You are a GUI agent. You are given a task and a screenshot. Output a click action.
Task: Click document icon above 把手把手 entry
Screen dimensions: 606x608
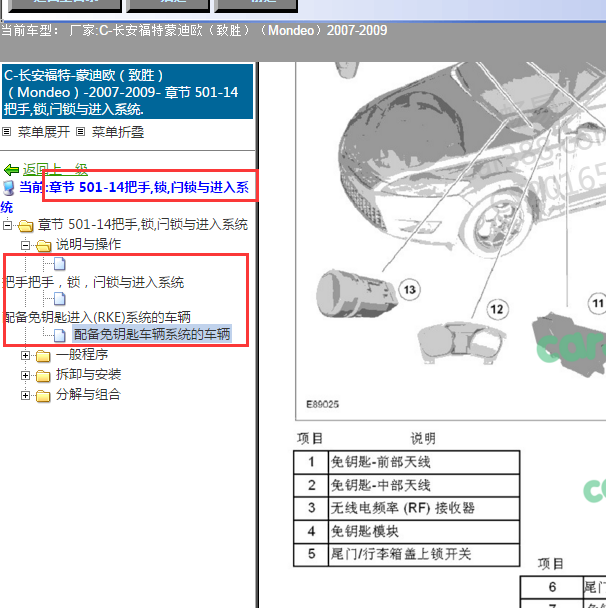click(60, 264)
